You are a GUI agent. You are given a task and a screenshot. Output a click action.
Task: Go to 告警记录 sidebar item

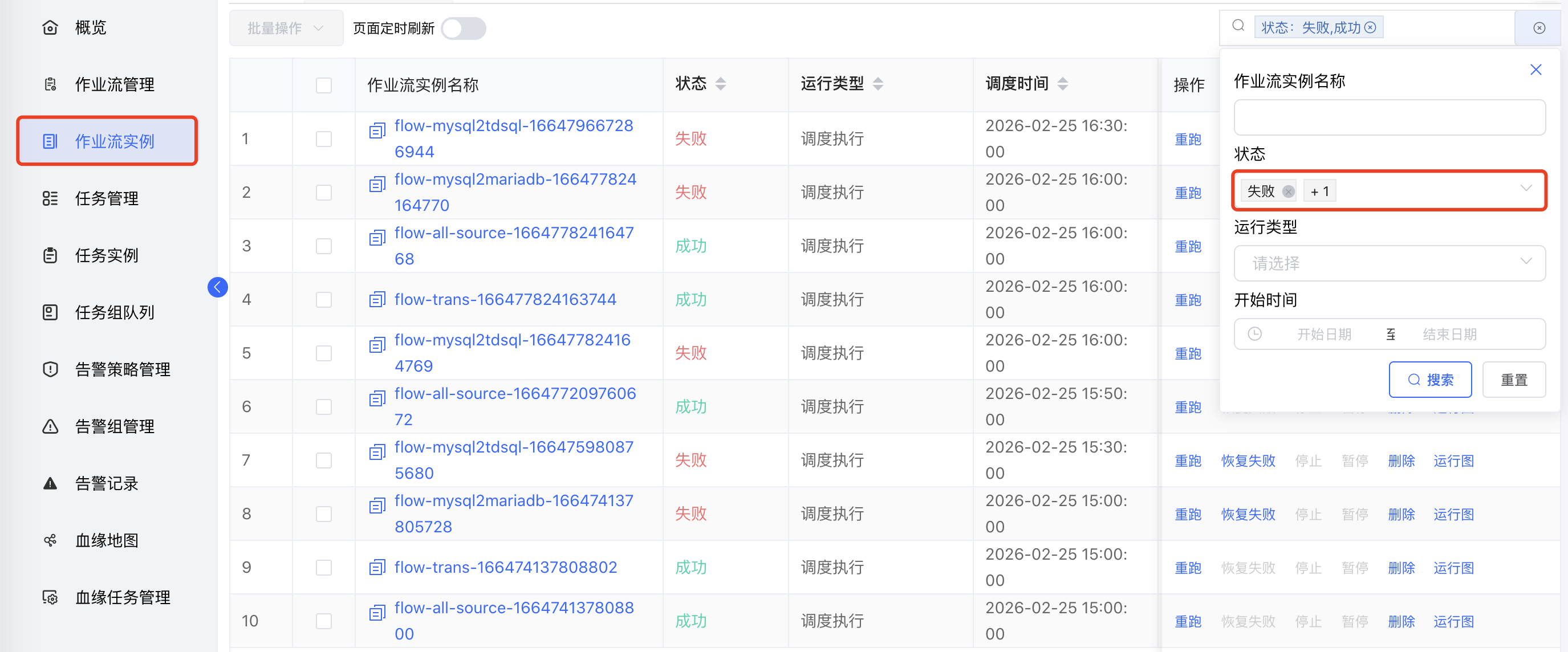coord(107,483)
